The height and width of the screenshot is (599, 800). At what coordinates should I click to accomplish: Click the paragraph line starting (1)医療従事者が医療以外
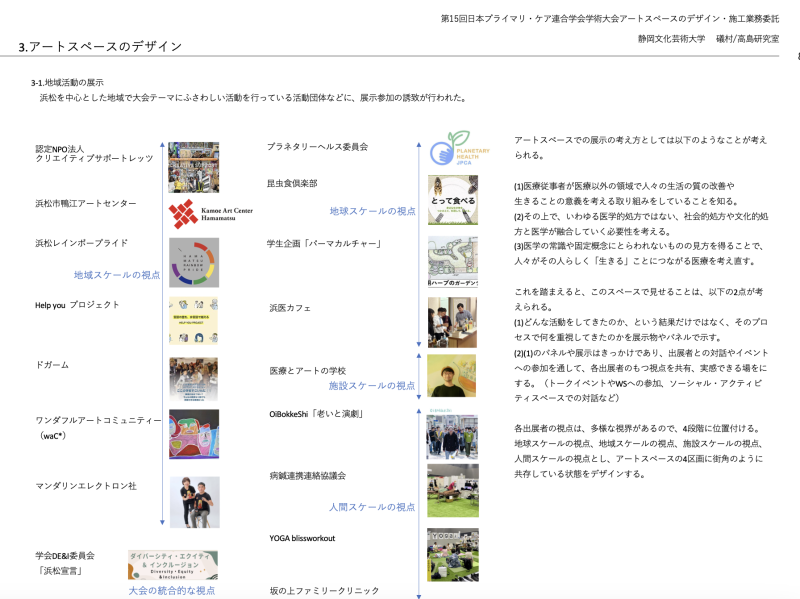coord(624,186)
